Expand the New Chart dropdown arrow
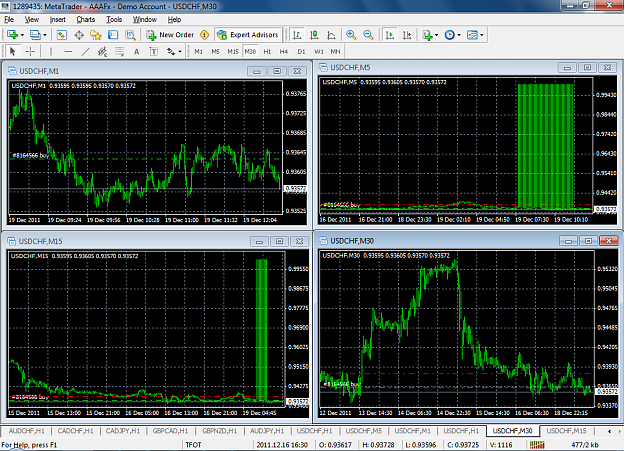Viewport: 625px width, 451px height. tap(22, 35)
